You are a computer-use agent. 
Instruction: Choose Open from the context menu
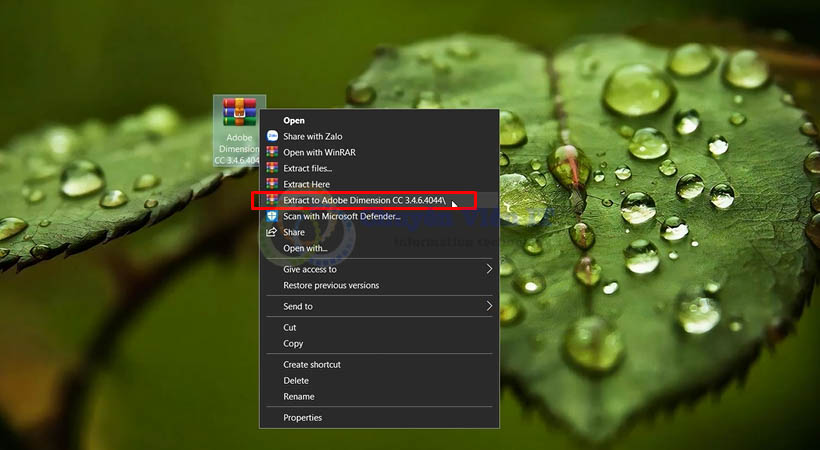coord(294,120)
